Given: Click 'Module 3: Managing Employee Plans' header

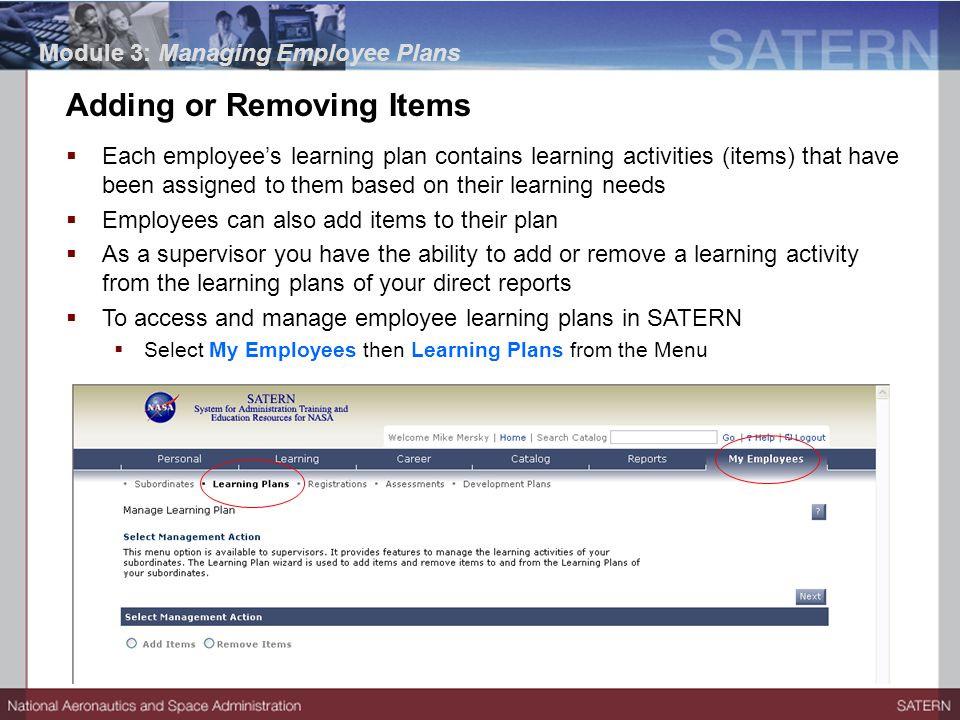Looking at the screenshot, I should pyautogui.click(x=250, y=53).
